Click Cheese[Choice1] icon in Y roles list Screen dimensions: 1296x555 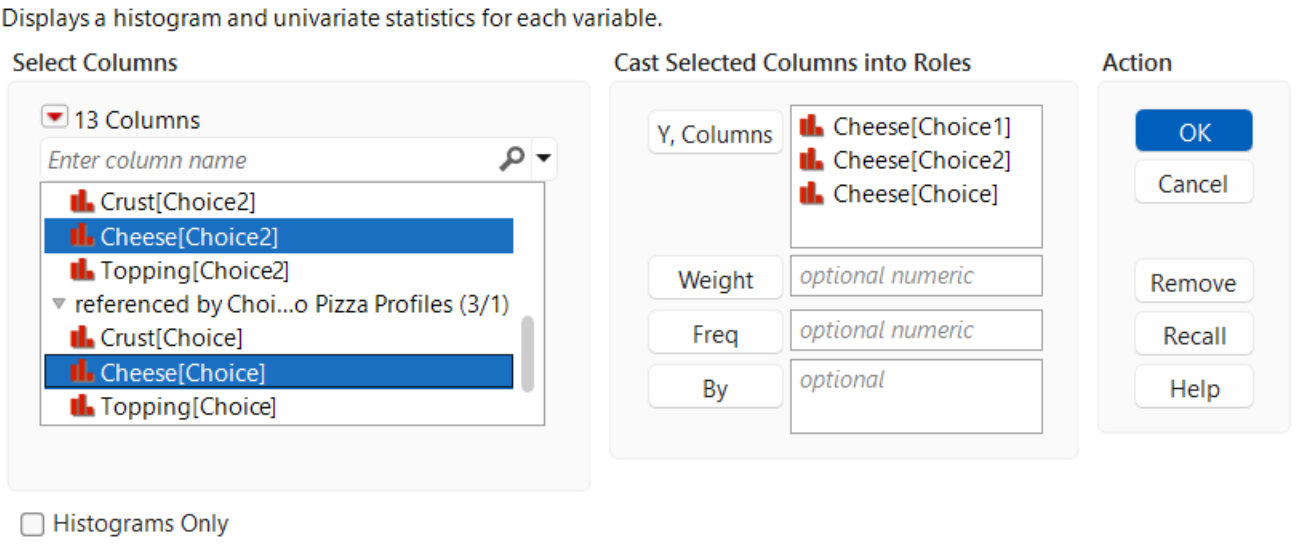(x=812, y=126)
